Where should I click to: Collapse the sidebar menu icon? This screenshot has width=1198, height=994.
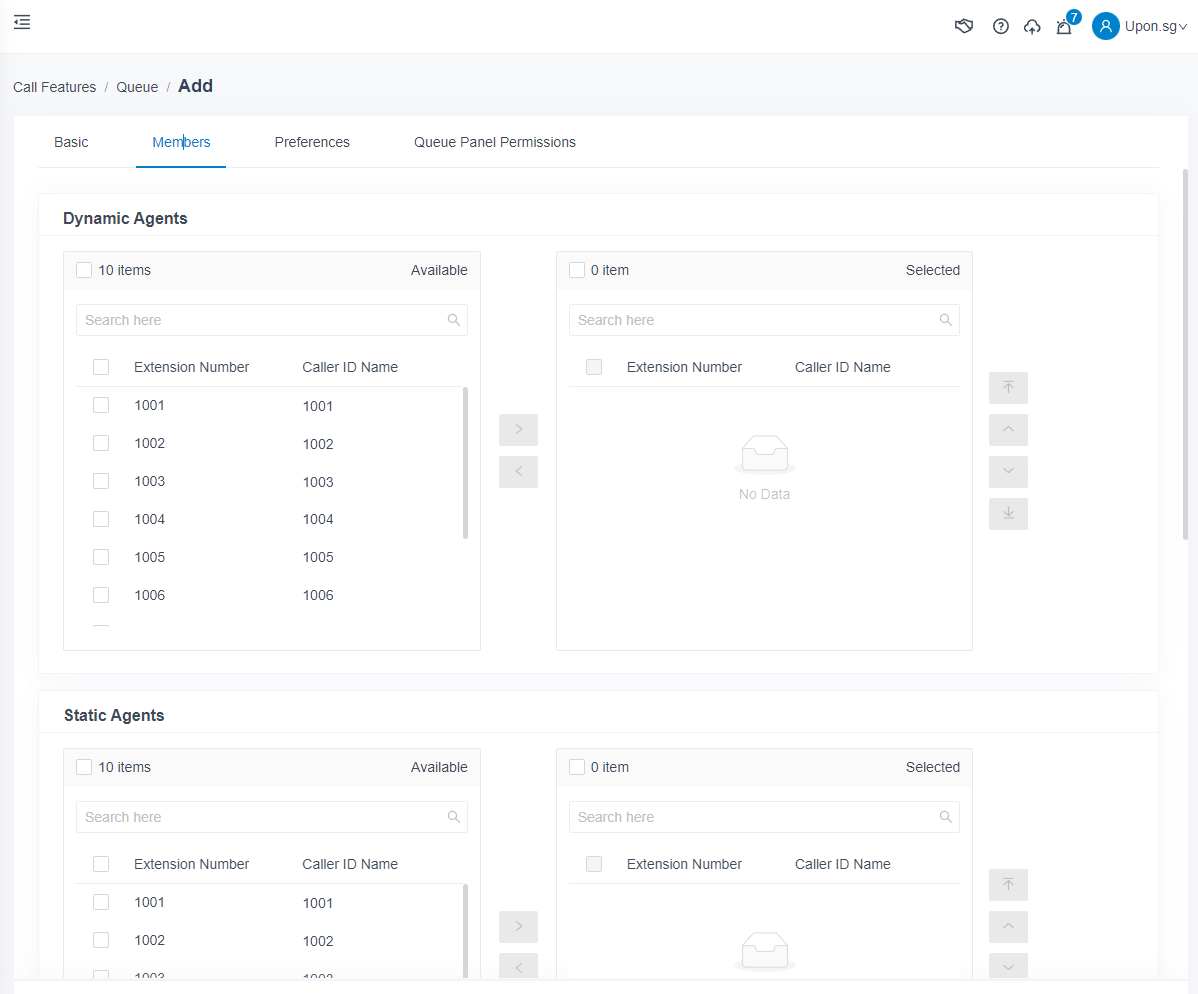22,22
